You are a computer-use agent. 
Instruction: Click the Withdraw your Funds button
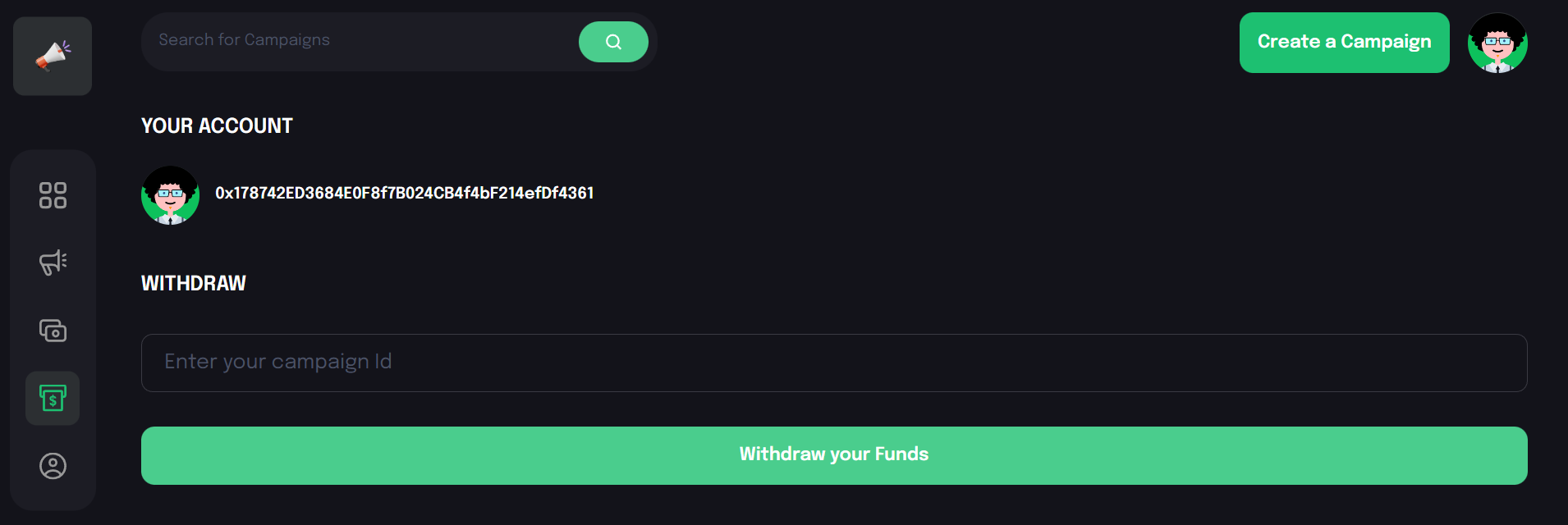pyautogui.click(x=832, y=454)
